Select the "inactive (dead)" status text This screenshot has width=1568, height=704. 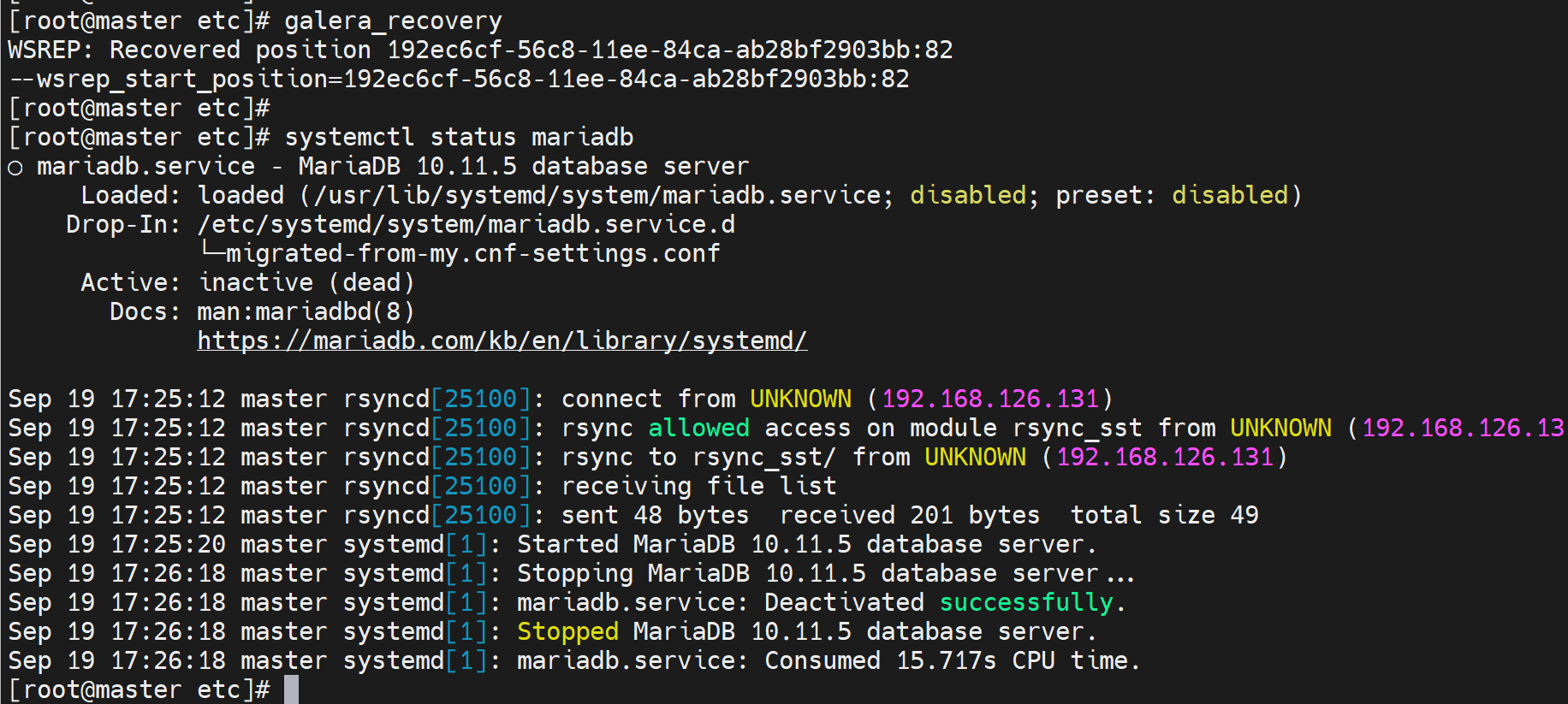click(x=306, y=282)
